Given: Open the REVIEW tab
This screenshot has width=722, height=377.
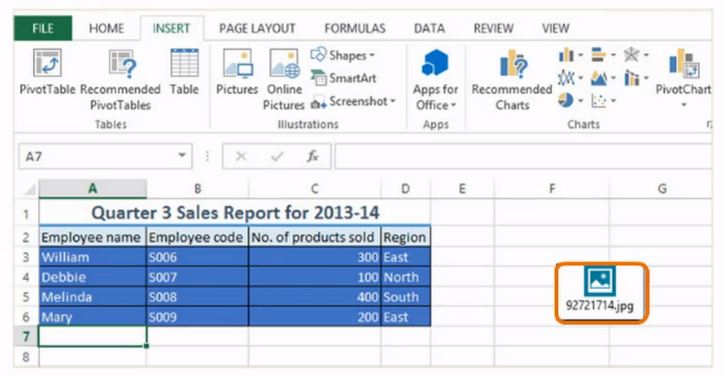Looking at the screenshot, I should click(493, 29).
